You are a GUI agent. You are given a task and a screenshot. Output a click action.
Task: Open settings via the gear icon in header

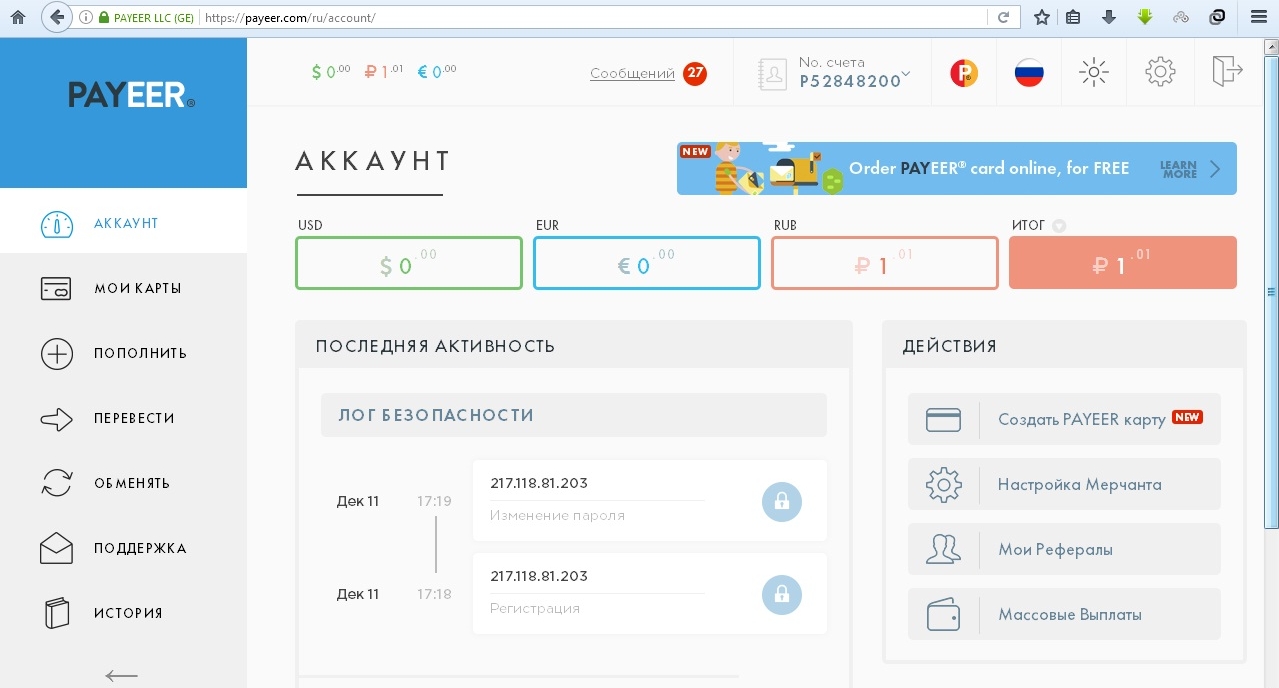tap(1160, 71)
